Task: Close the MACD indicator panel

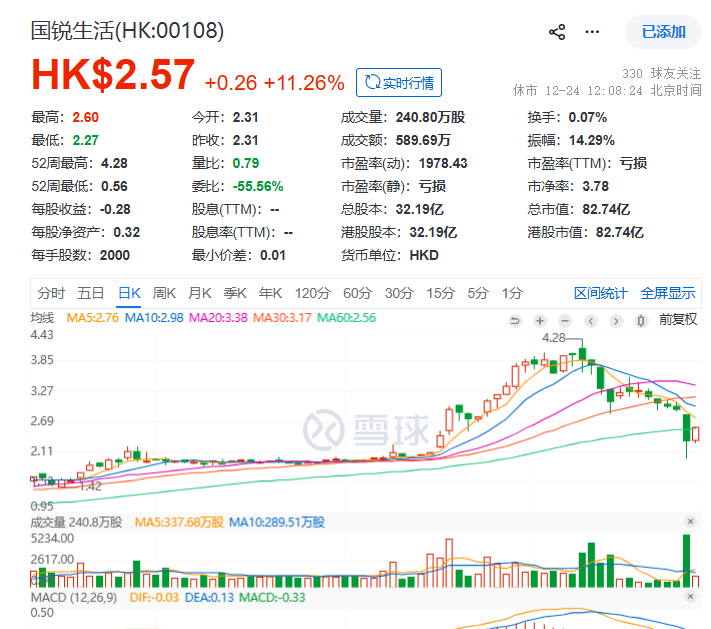Action: tap(690, 597)
